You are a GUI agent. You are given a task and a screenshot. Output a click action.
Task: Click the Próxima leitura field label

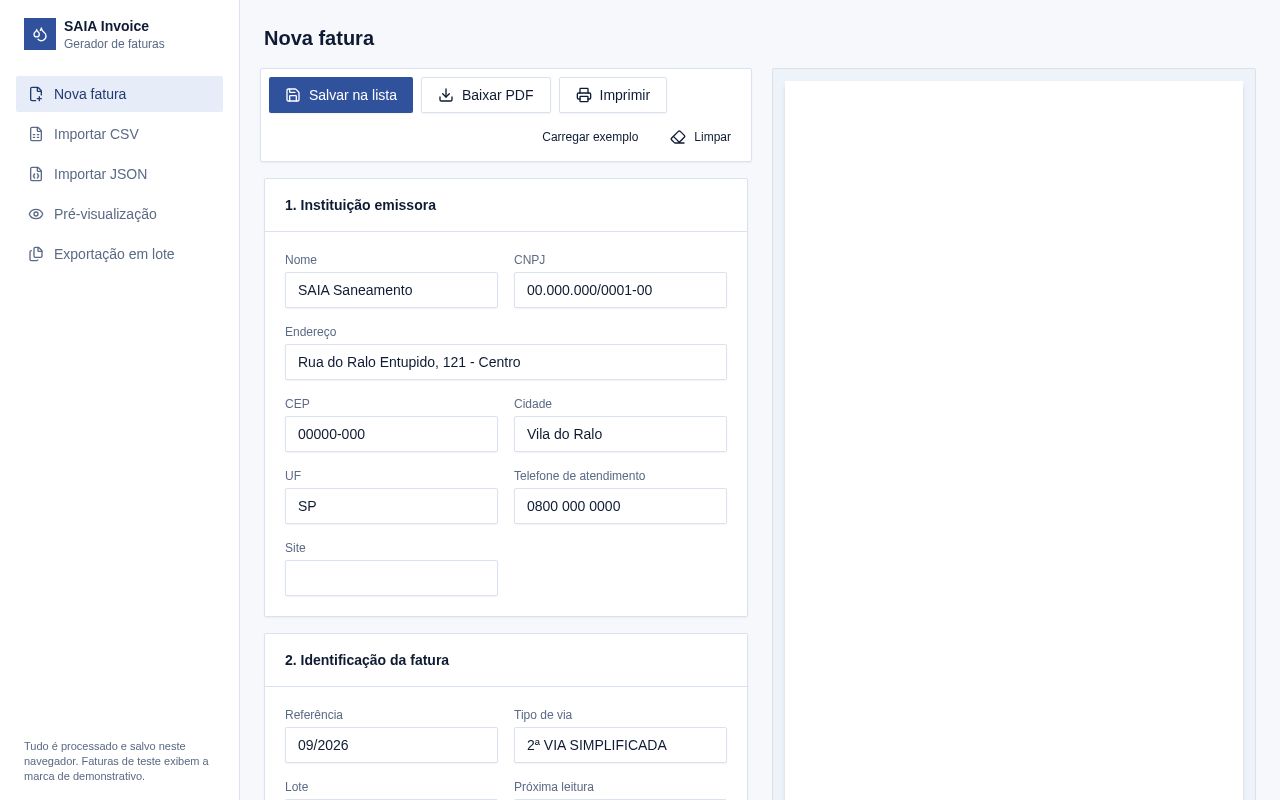pos(554,787)
